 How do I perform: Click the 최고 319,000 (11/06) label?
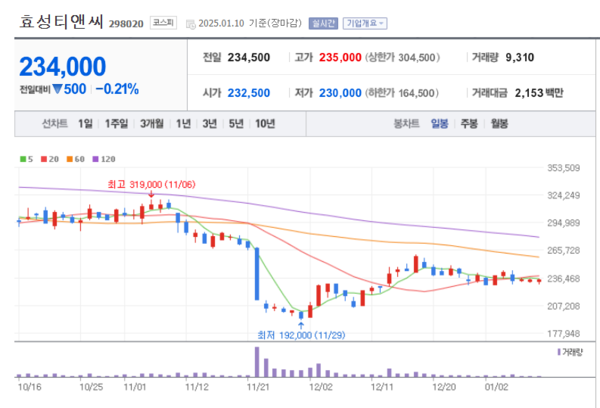click(152, 184)
